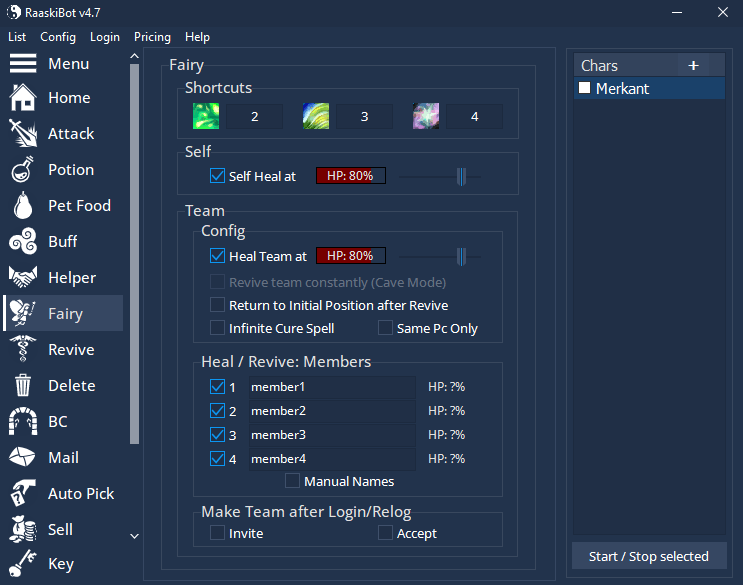
Task: Open the Login menu
Action: (x=105, y=37)
